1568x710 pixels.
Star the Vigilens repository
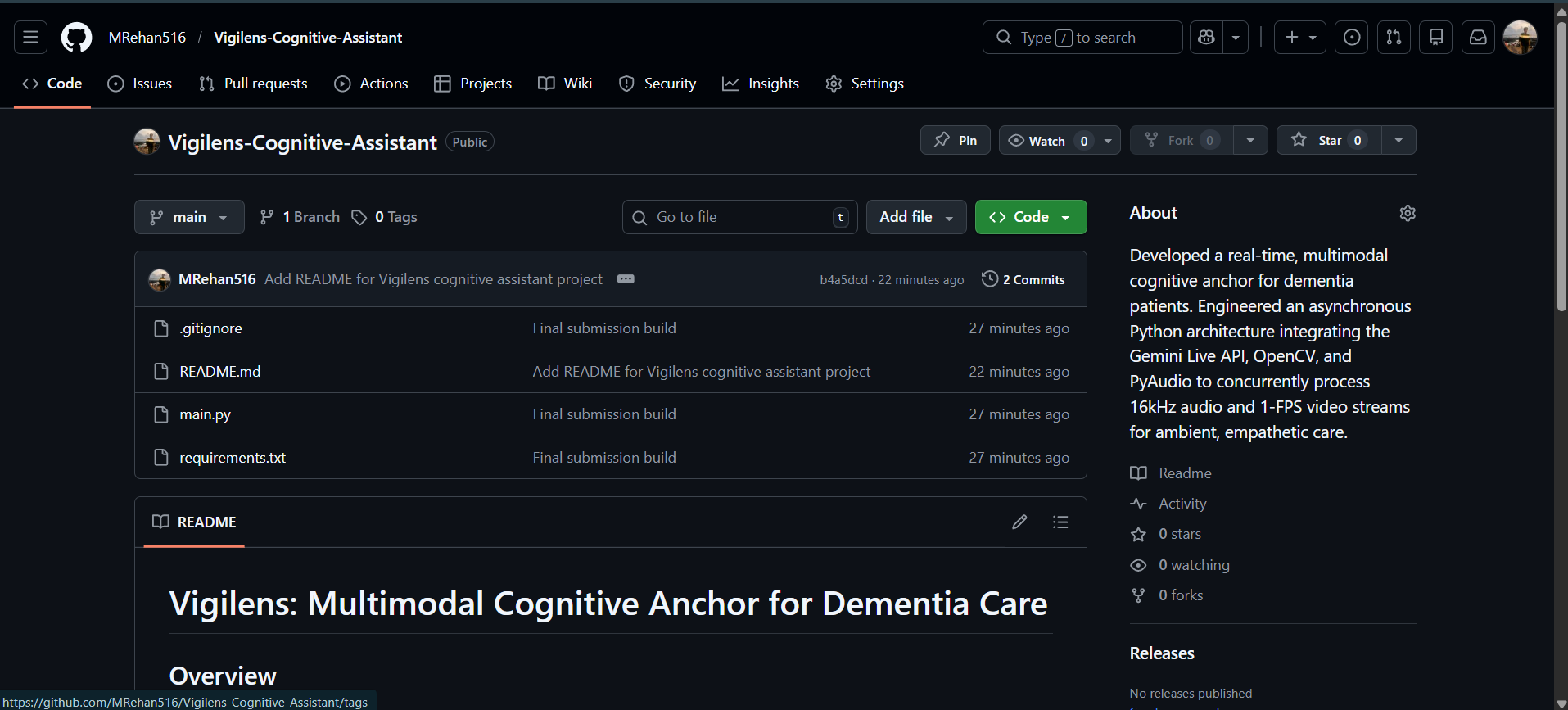[x=1329, y=140]
